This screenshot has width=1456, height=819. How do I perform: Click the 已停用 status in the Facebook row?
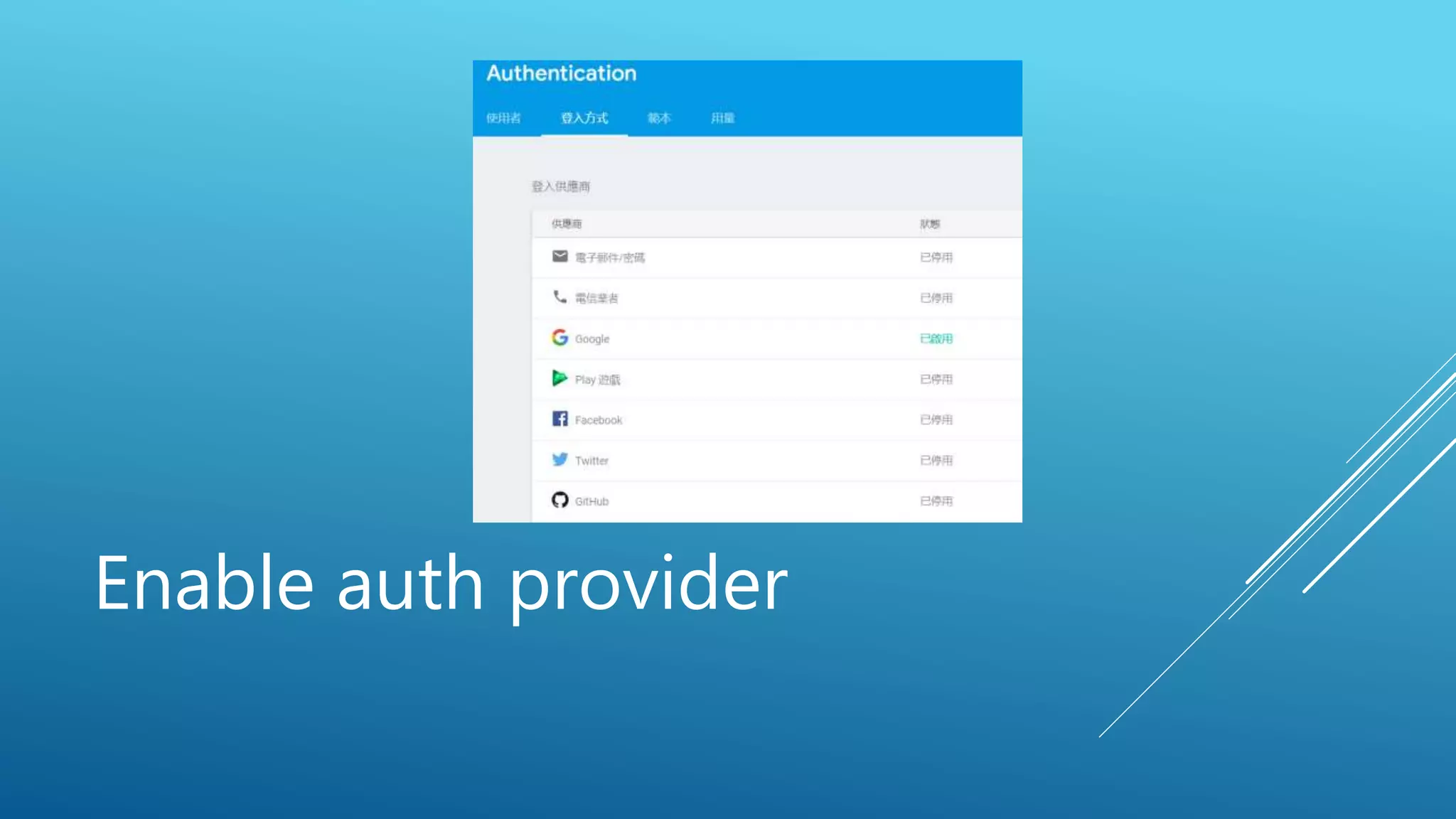point(936,419)
